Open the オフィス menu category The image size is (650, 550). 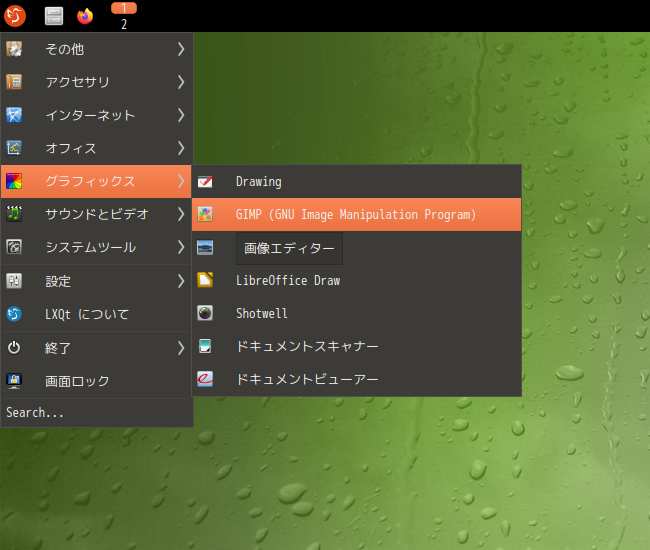96,148
